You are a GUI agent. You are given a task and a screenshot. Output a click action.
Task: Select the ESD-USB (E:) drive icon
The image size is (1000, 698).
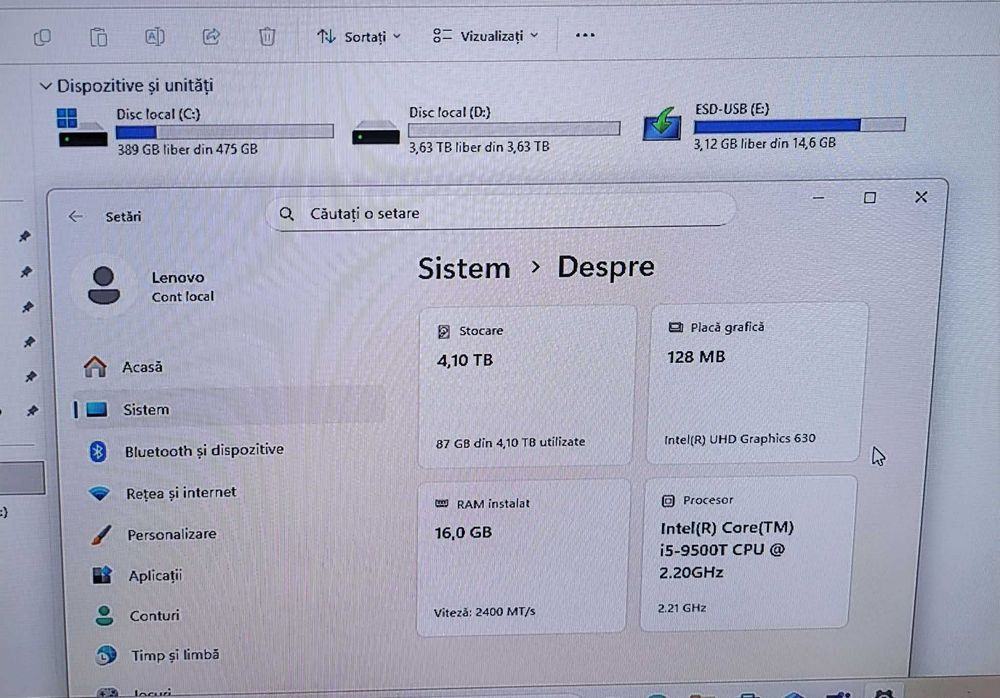662,123
